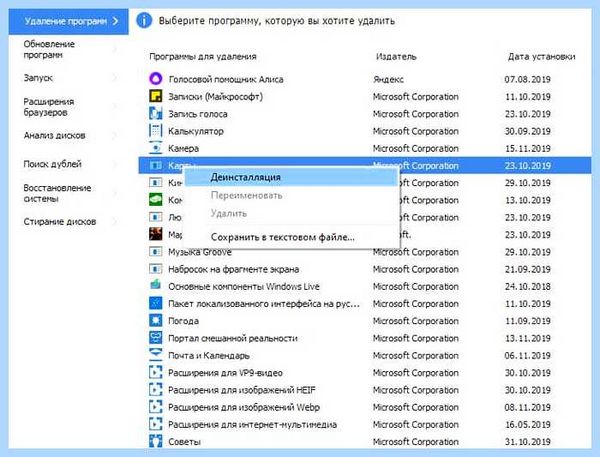Select Пакет локализованного интерфейса на рус… row
The height and width of the screenshot is (457, 600).
pyautogui.click(x=365, y=304)
